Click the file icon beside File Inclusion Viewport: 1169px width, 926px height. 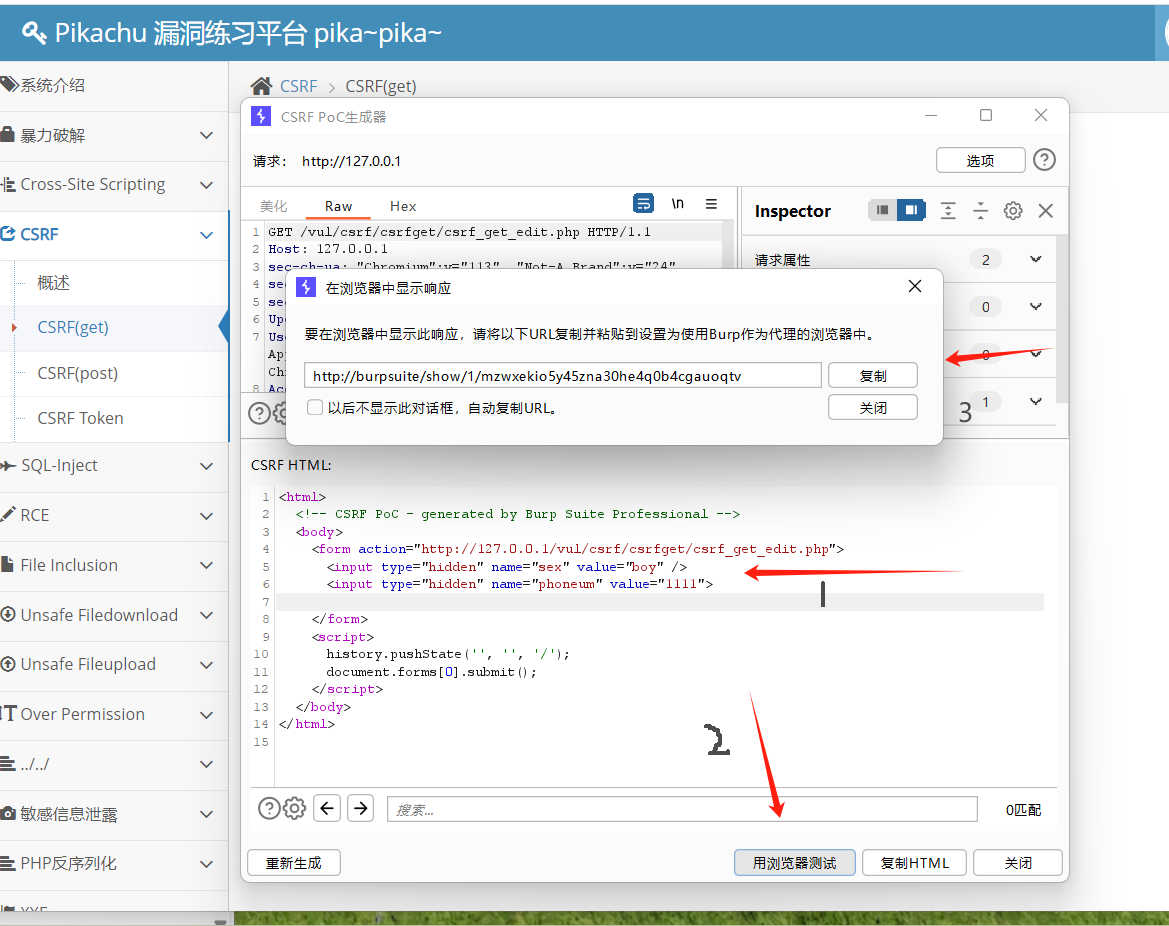click(x=7, y=564)
